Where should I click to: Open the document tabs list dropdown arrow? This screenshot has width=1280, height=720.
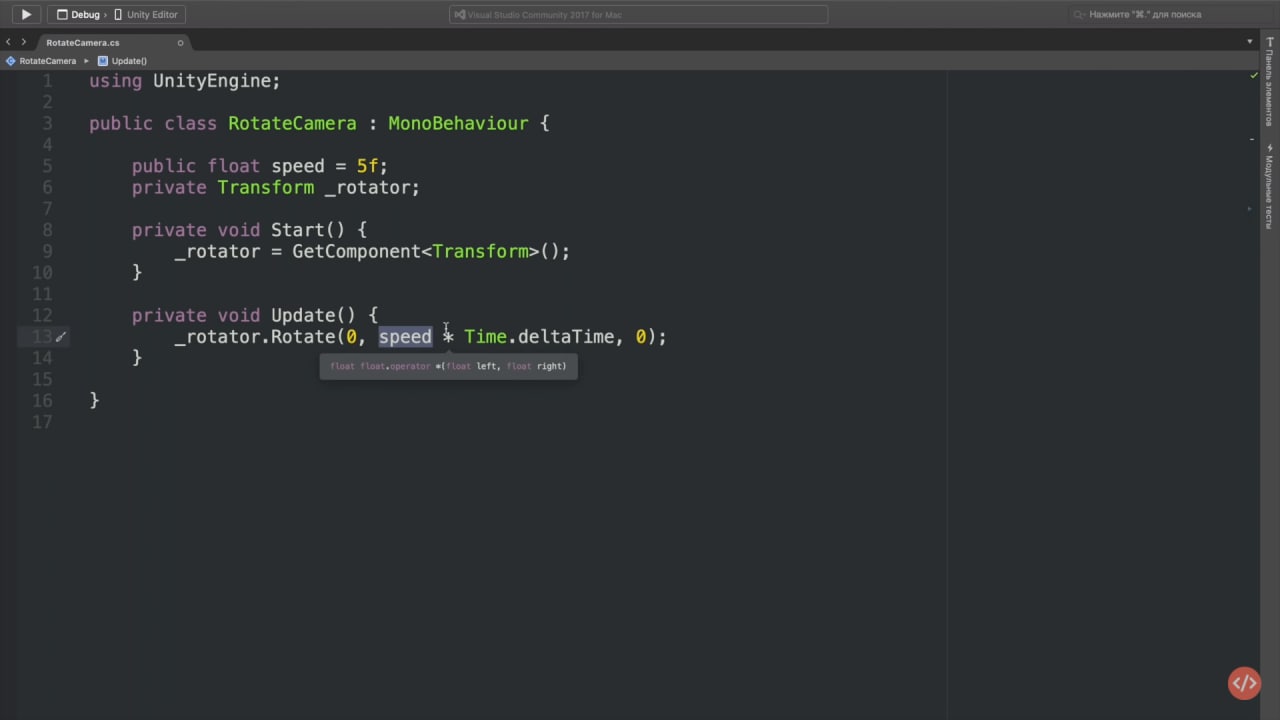pos(1250,42)
